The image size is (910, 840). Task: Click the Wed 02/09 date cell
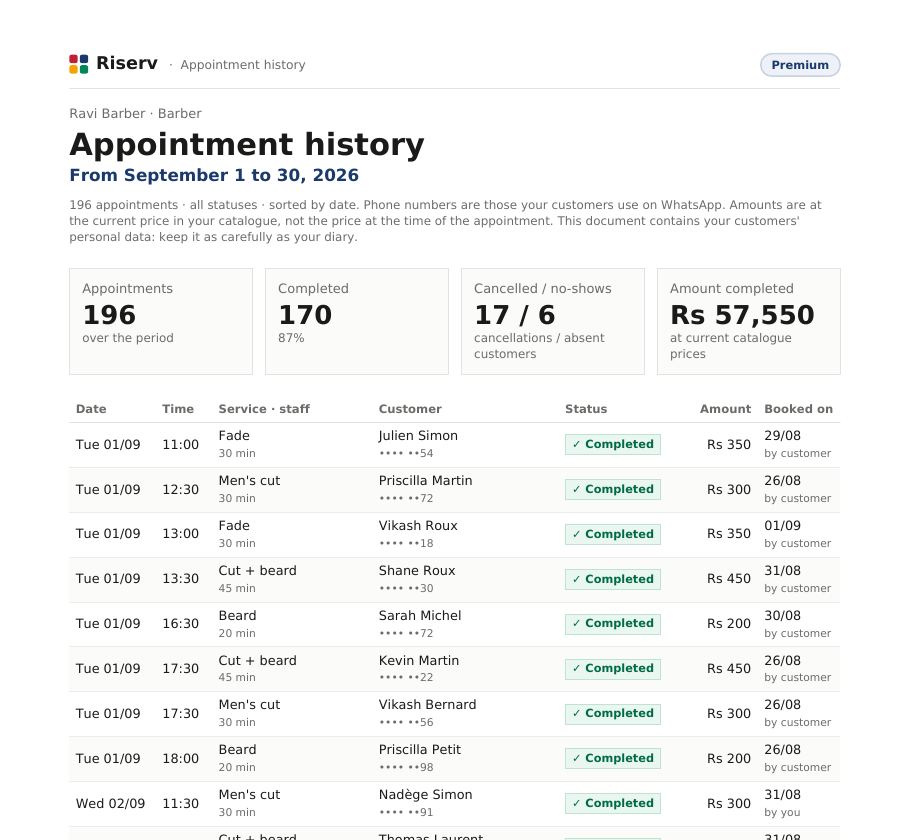pyautogui.click(x=110, y=803)
